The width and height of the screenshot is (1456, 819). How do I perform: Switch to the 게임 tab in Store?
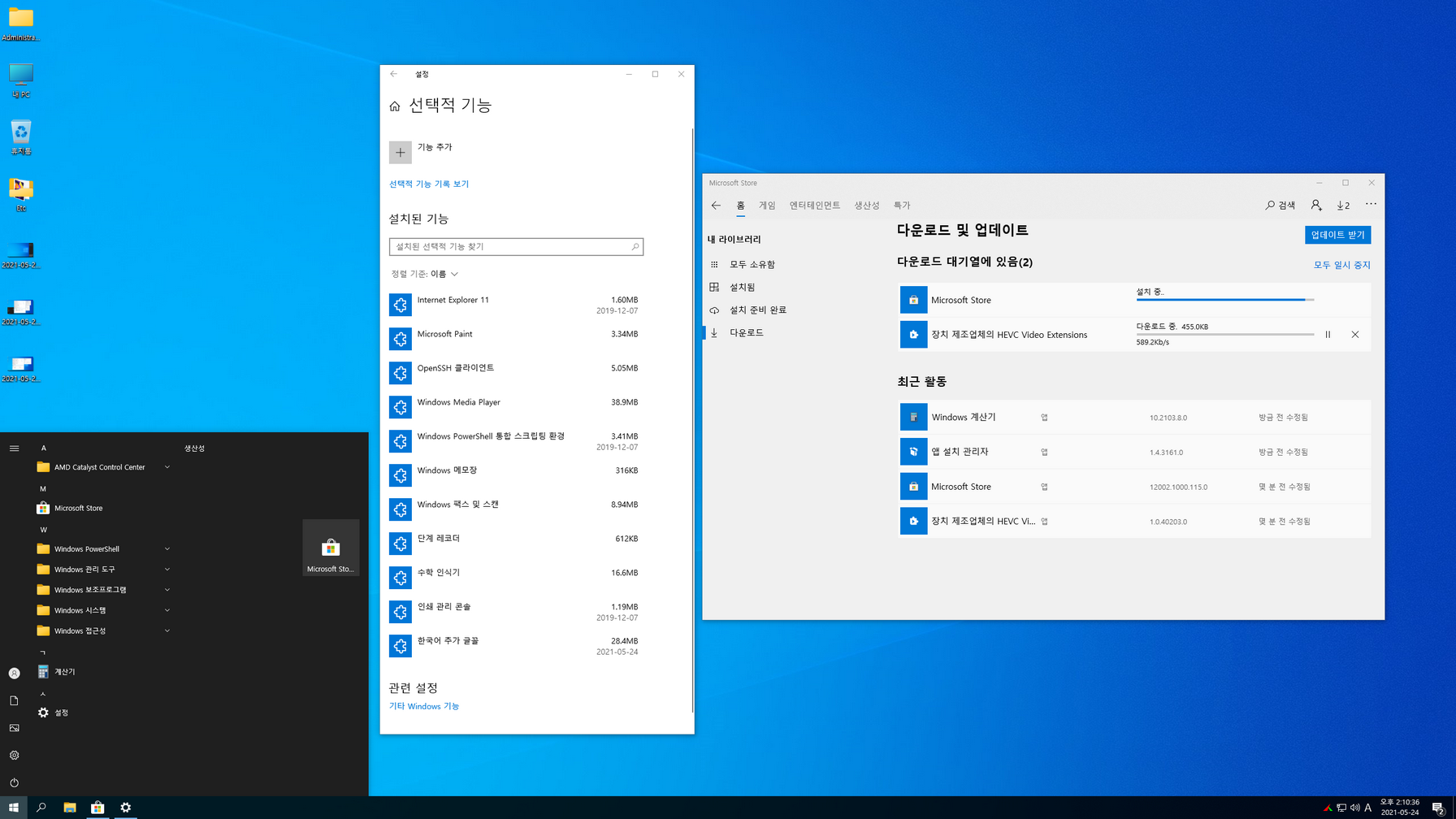pyautogui.click(x=767, y=206)
